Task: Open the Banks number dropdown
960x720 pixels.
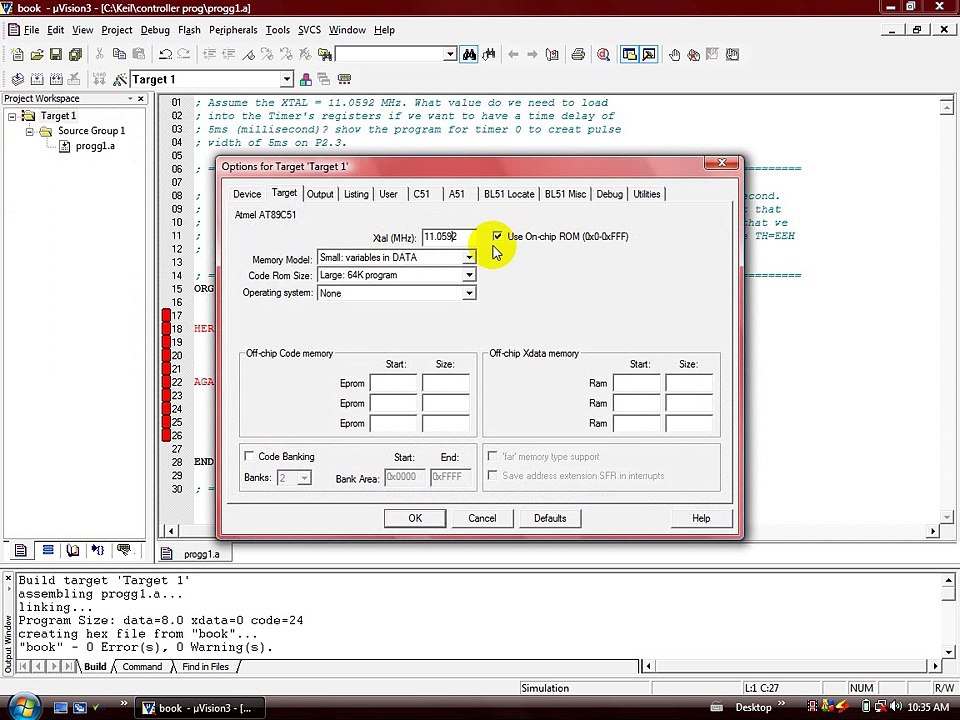Action: click(304, 478)
